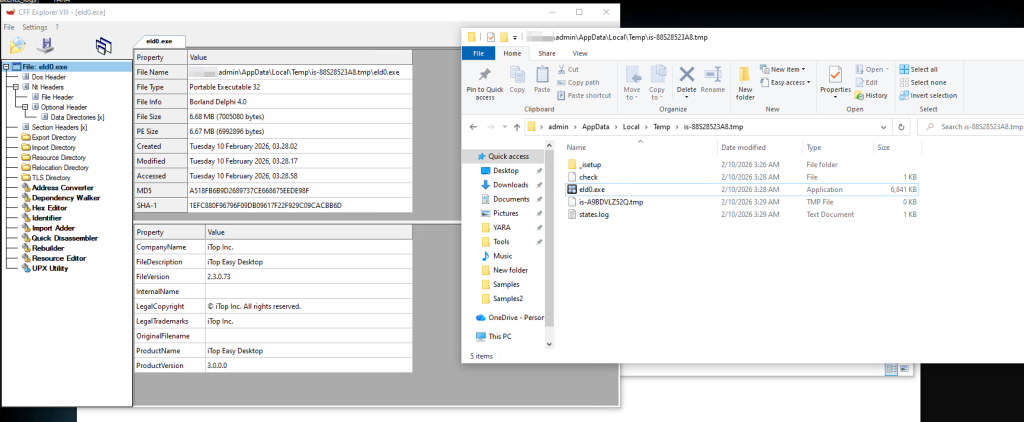Click the Delete X icon

(686, 74)
